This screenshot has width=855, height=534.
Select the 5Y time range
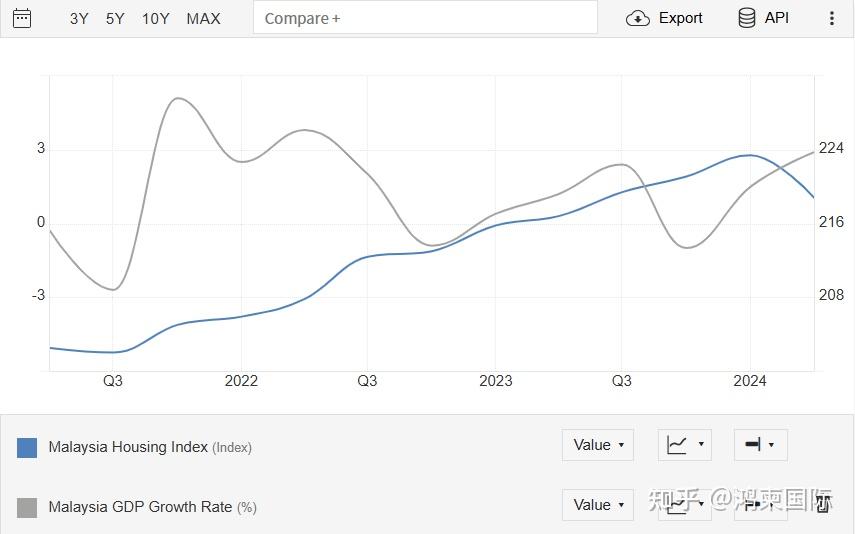click(115, 18)
